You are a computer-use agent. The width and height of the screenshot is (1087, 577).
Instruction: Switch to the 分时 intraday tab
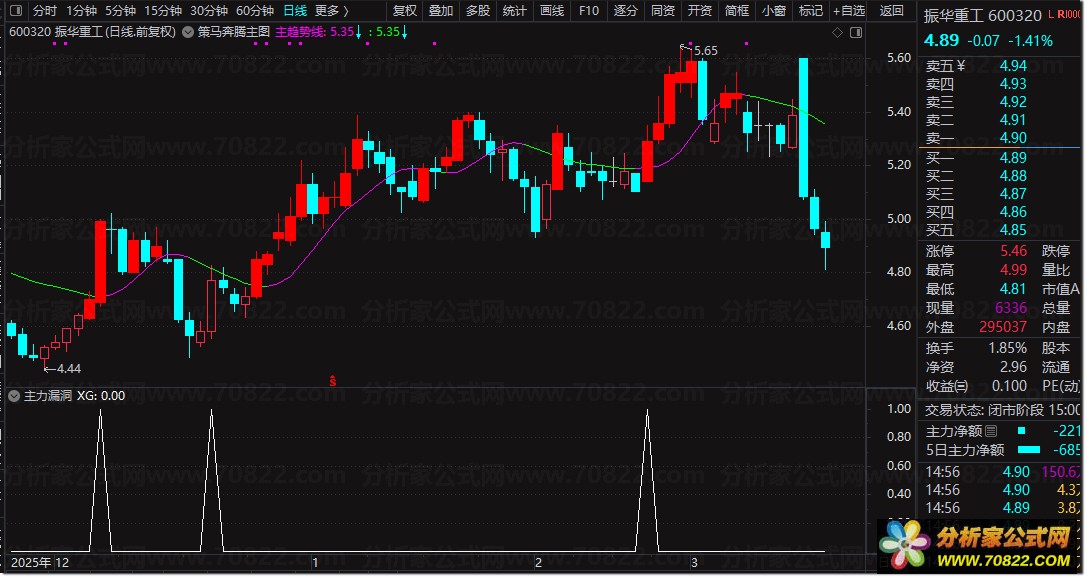(x=44, y=10)
